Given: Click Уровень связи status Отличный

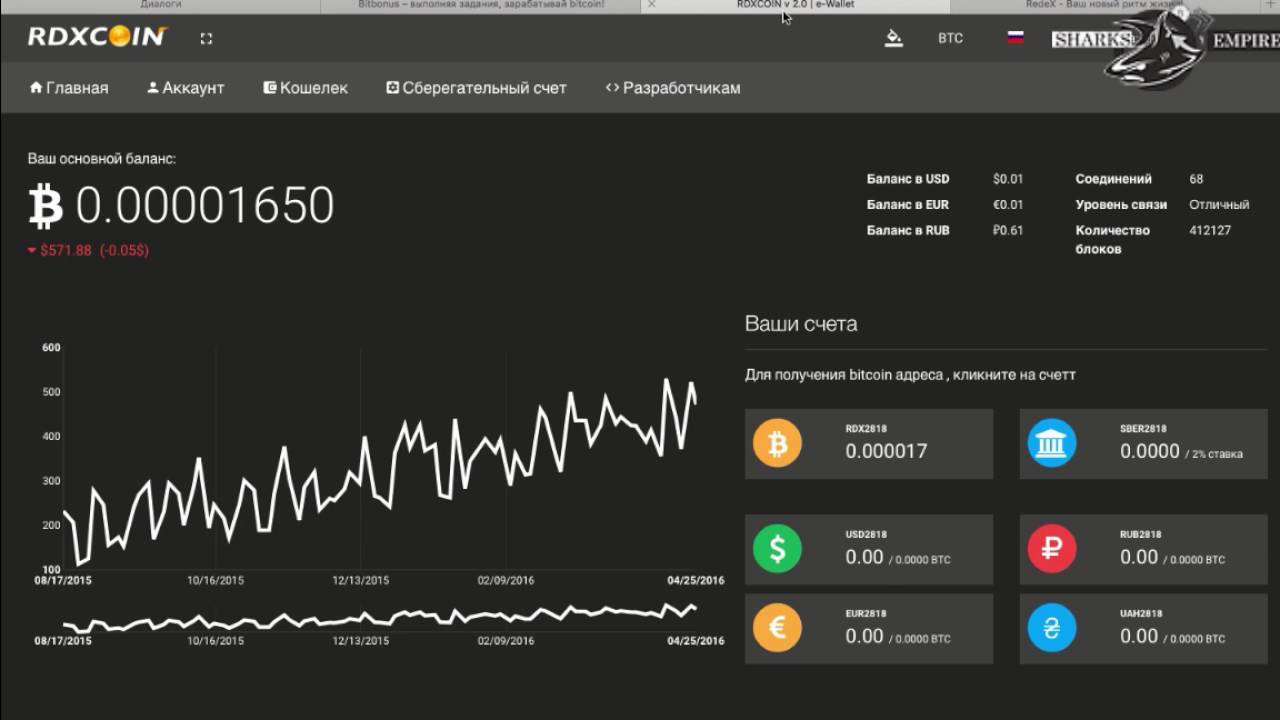Looking at the screenshot, I should (1219, 205).
